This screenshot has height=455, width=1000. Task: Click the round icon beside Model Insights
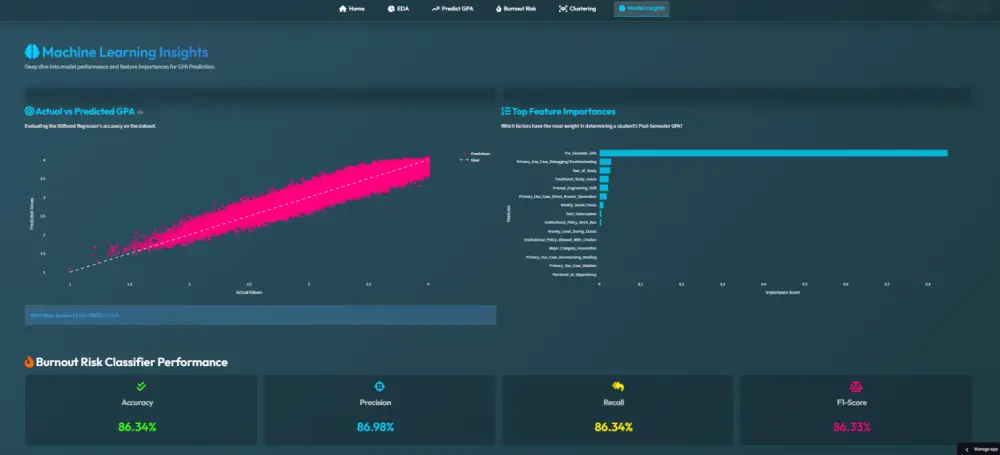tap(622, 8)
